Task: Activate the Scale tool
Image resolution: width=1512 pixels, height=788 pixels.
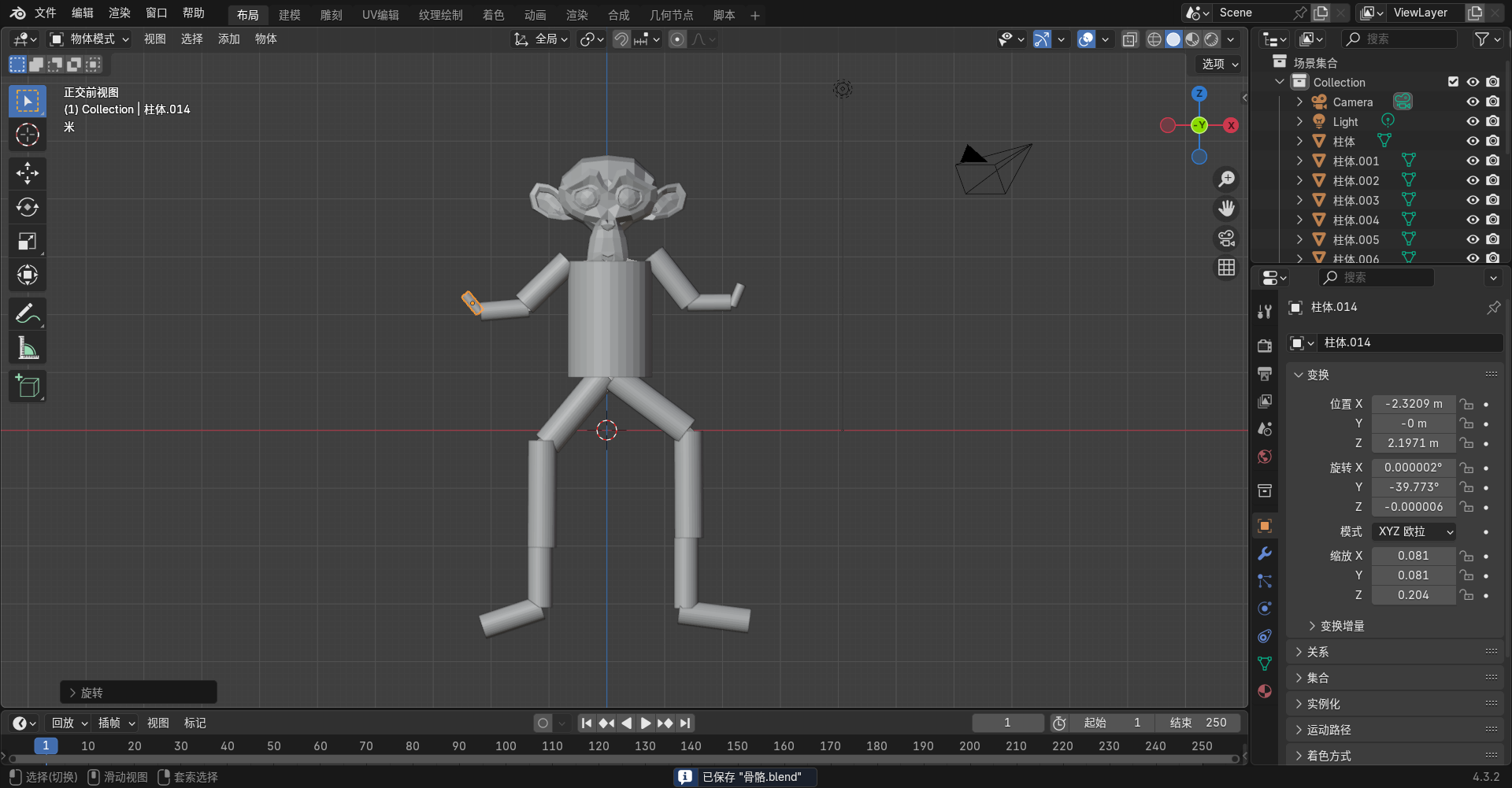Action: pos(28,242)
